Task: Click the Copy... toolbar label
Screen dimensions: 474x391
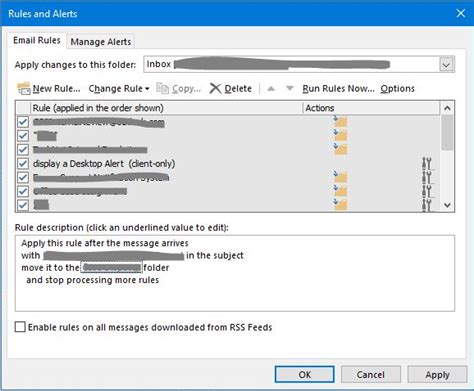Action: pos(186,89)
